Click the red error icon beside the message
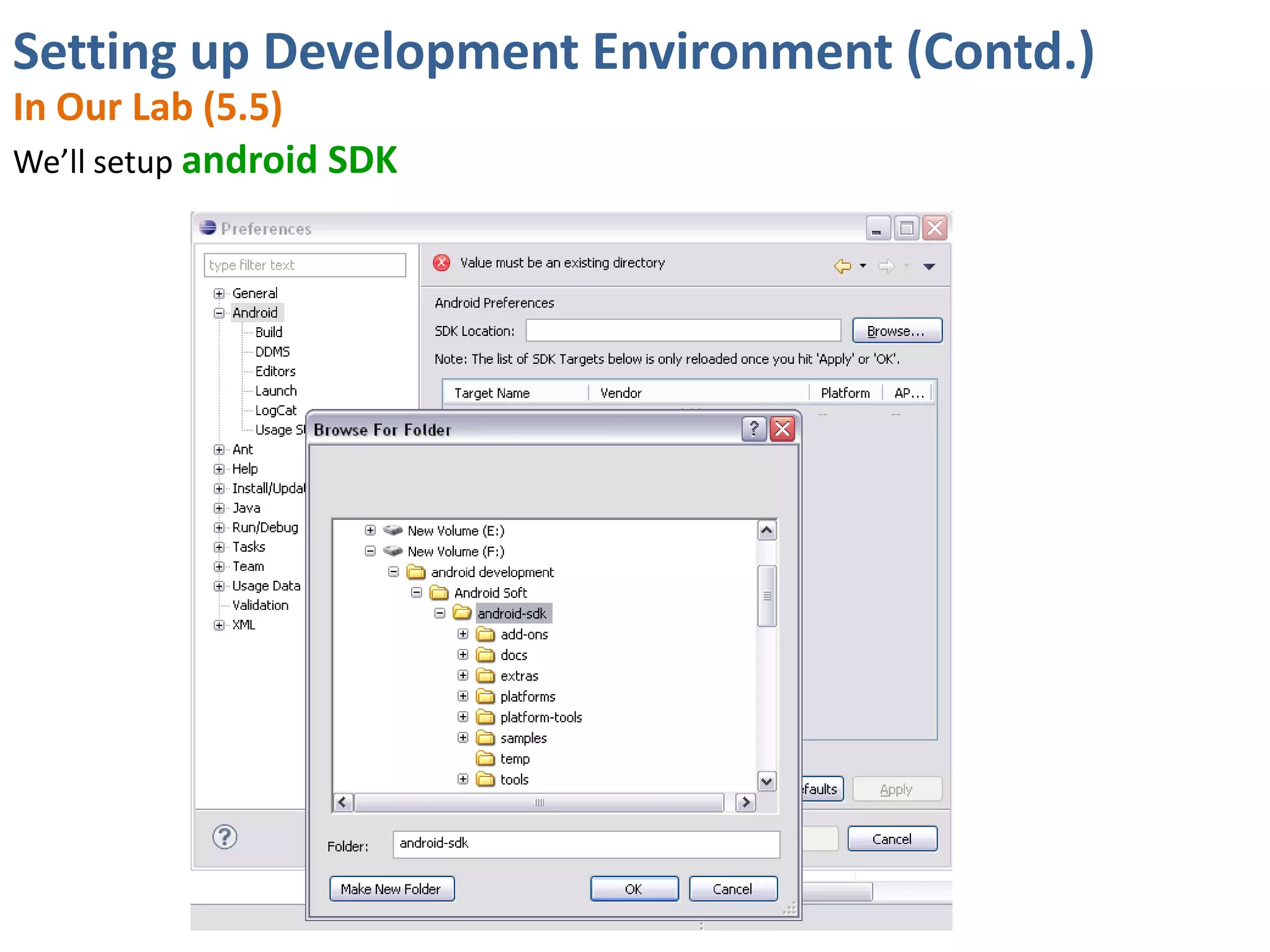The width and height of the screenshot is (1270, 952). [x=442, y=263]
